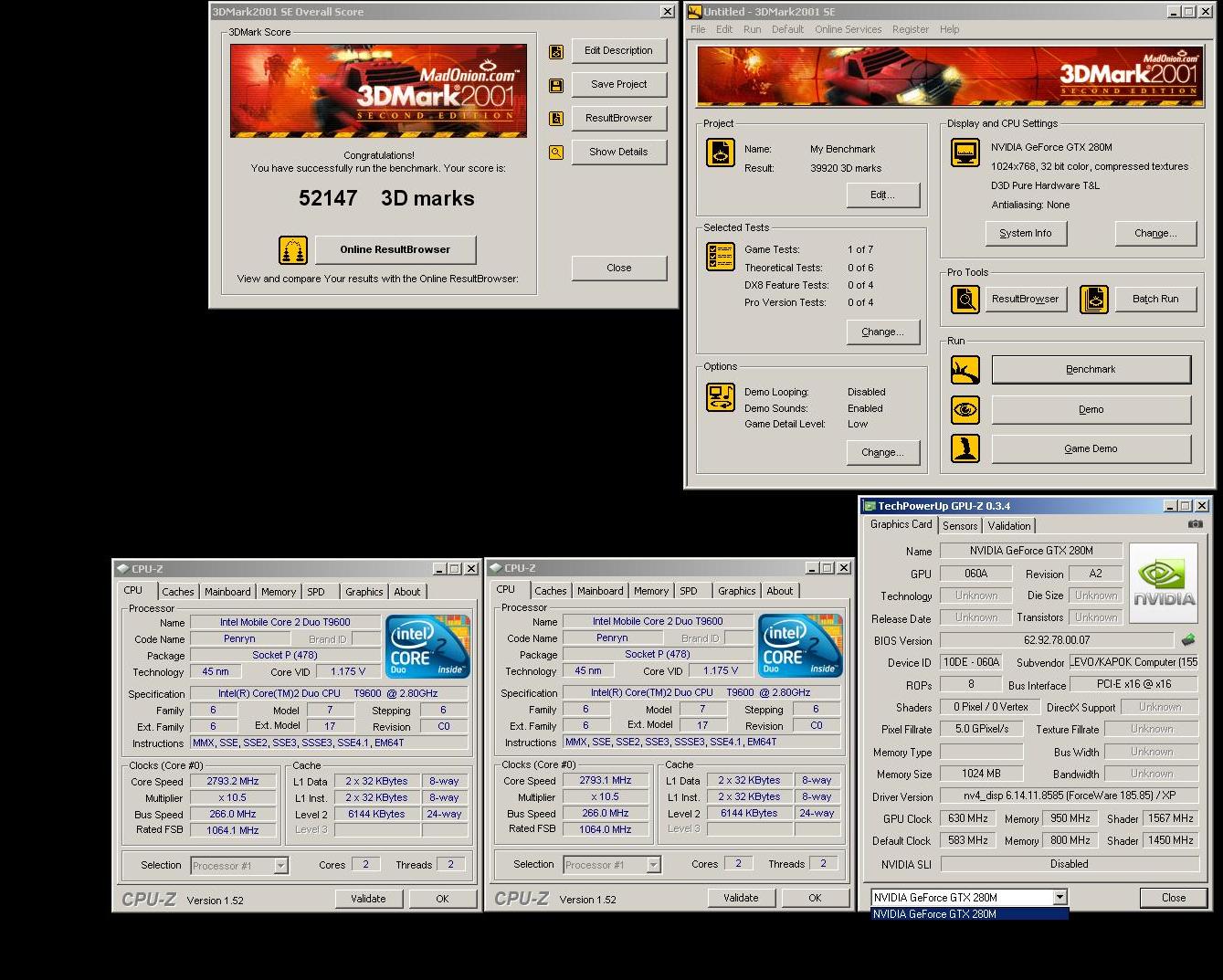
Task: Click the Demo button in the Run section
Action: click(1091, 410)
